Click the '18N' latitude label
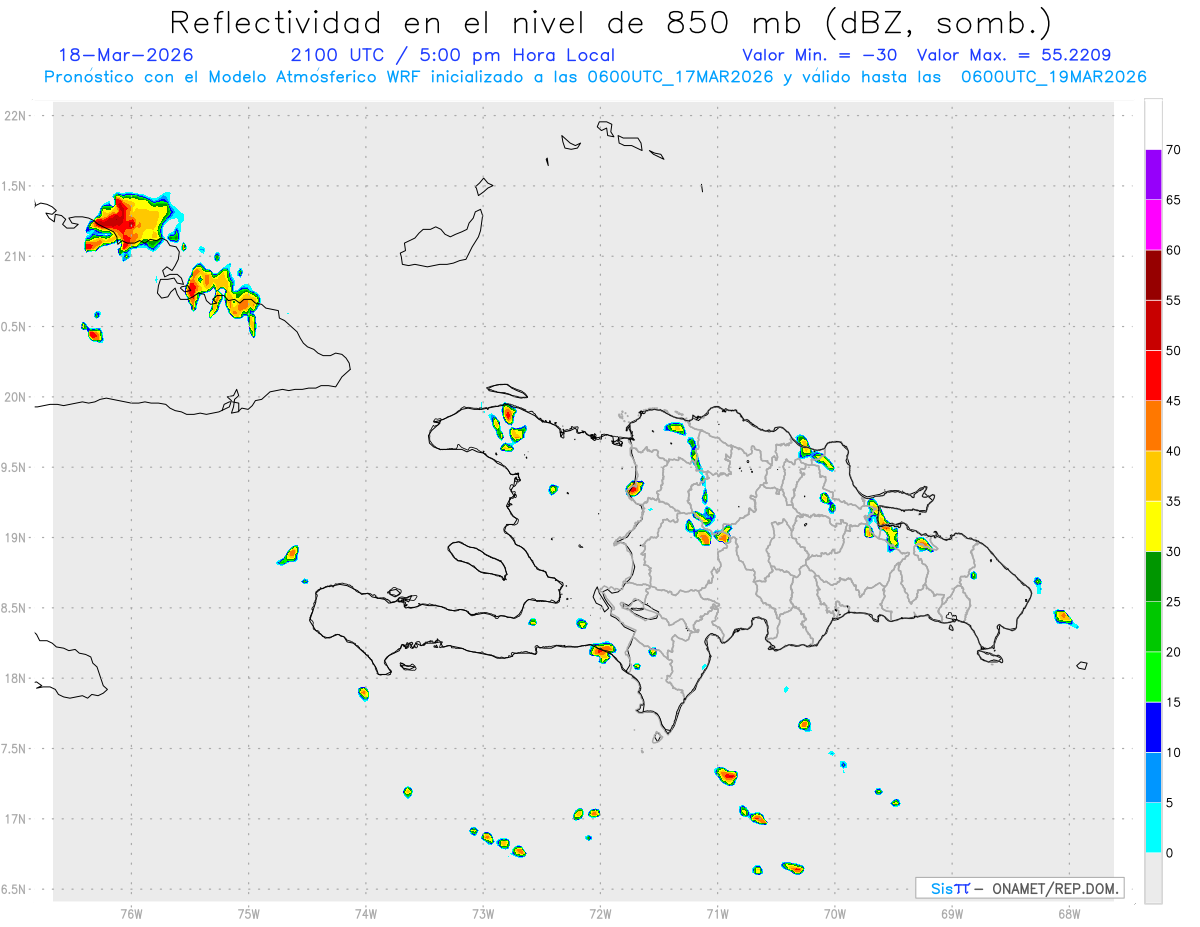The width and height of the screenshot is (1200, 927). [x=17, y=679]
